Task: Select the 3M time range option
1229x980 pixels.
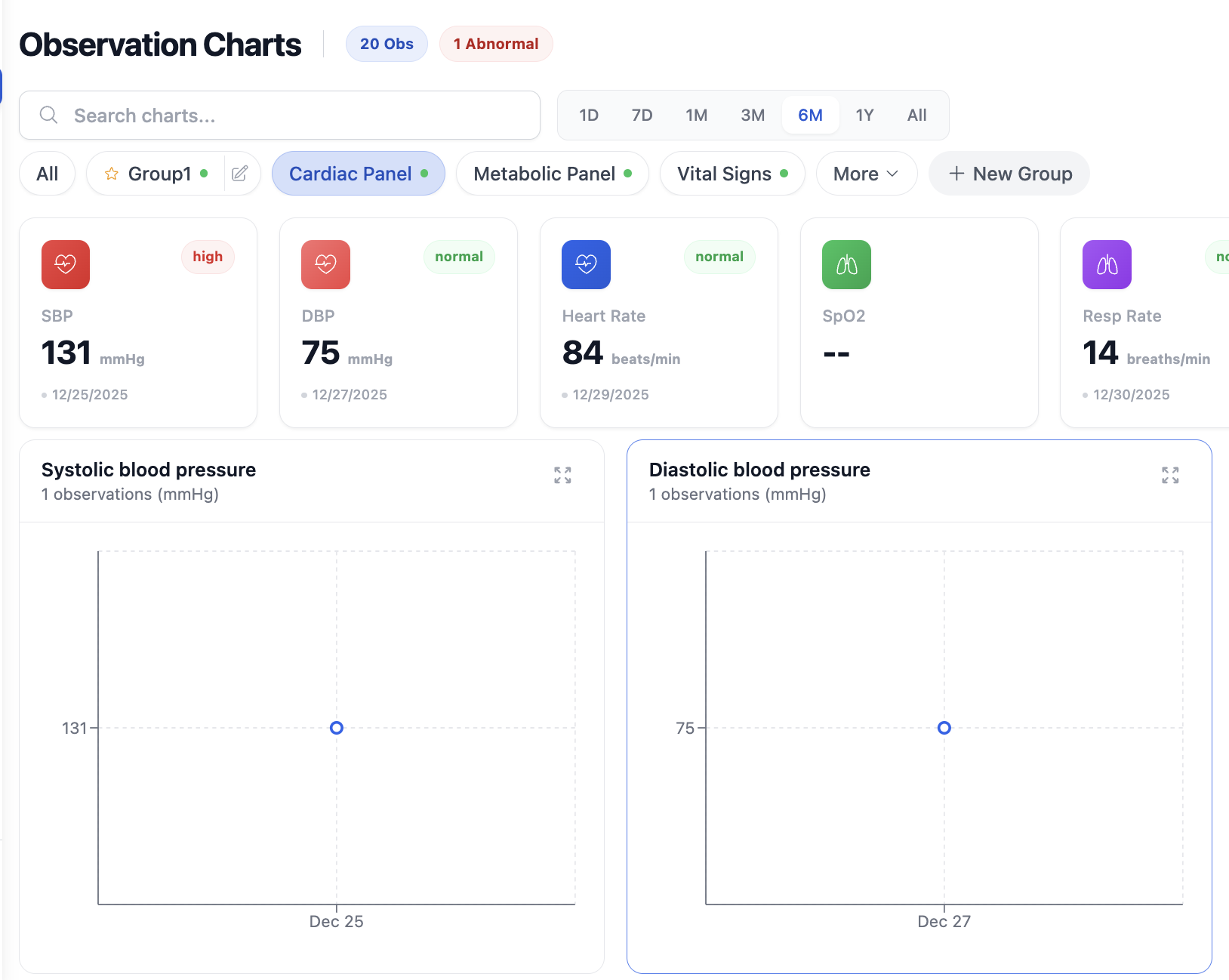Action: pos(753,116)
